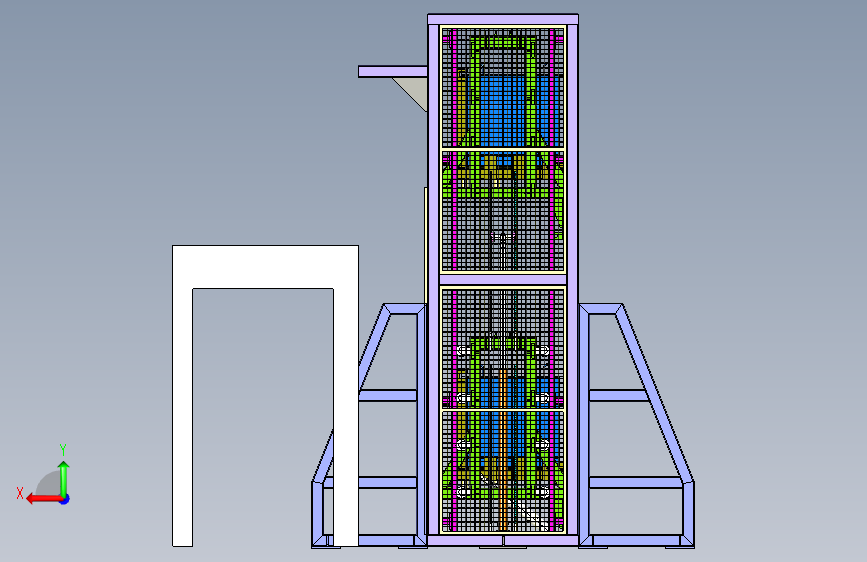This screenshot has width=867, height=562.
Task: Click the 'Y' axis label
Action: (63, 450)
